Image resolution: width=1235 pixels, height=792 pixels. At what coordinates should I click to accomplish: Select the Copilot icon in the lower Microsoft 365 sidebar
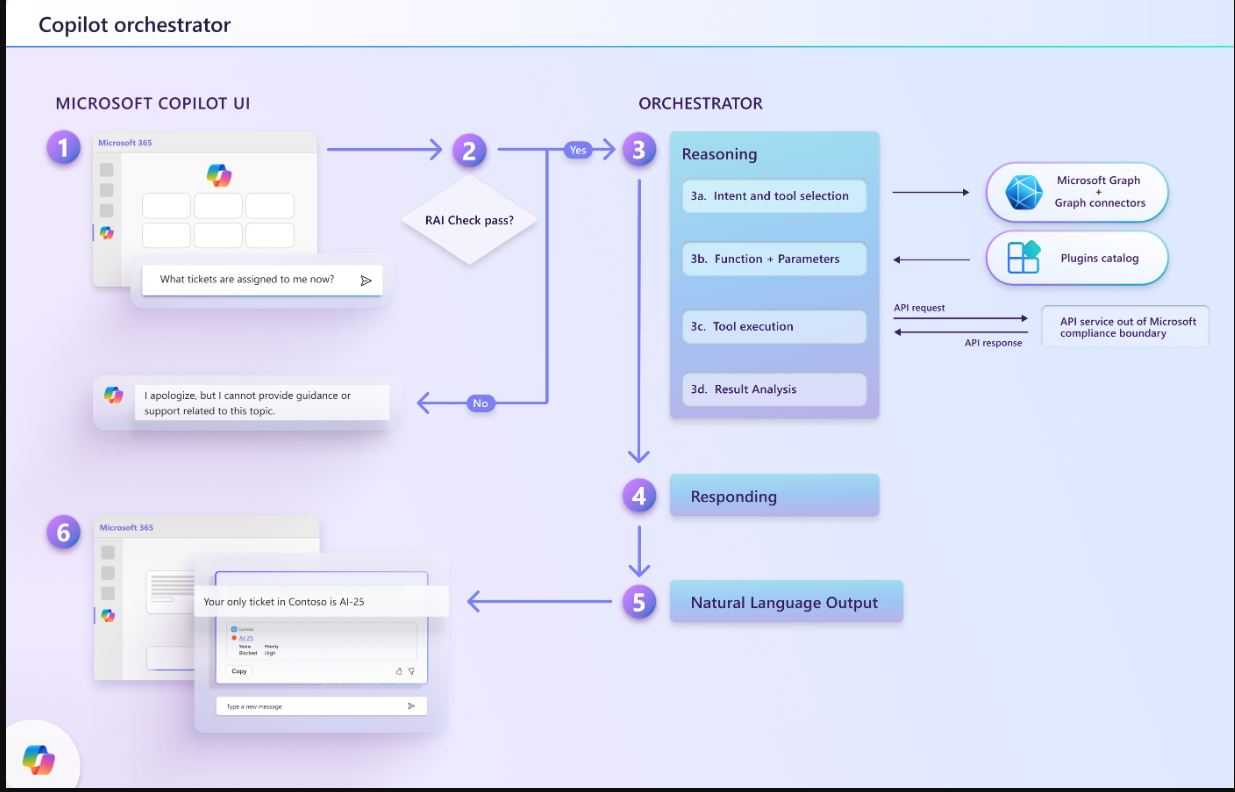tap(107, 616)
